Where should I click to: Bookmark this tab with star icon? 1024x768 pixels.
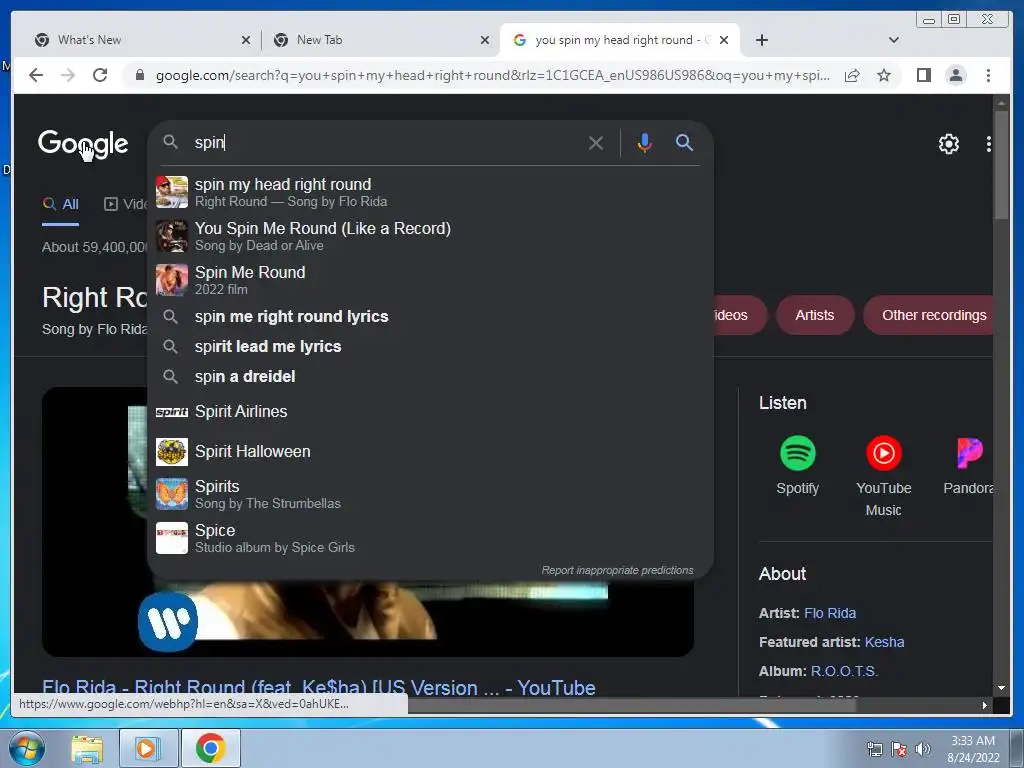pos(884,76)
